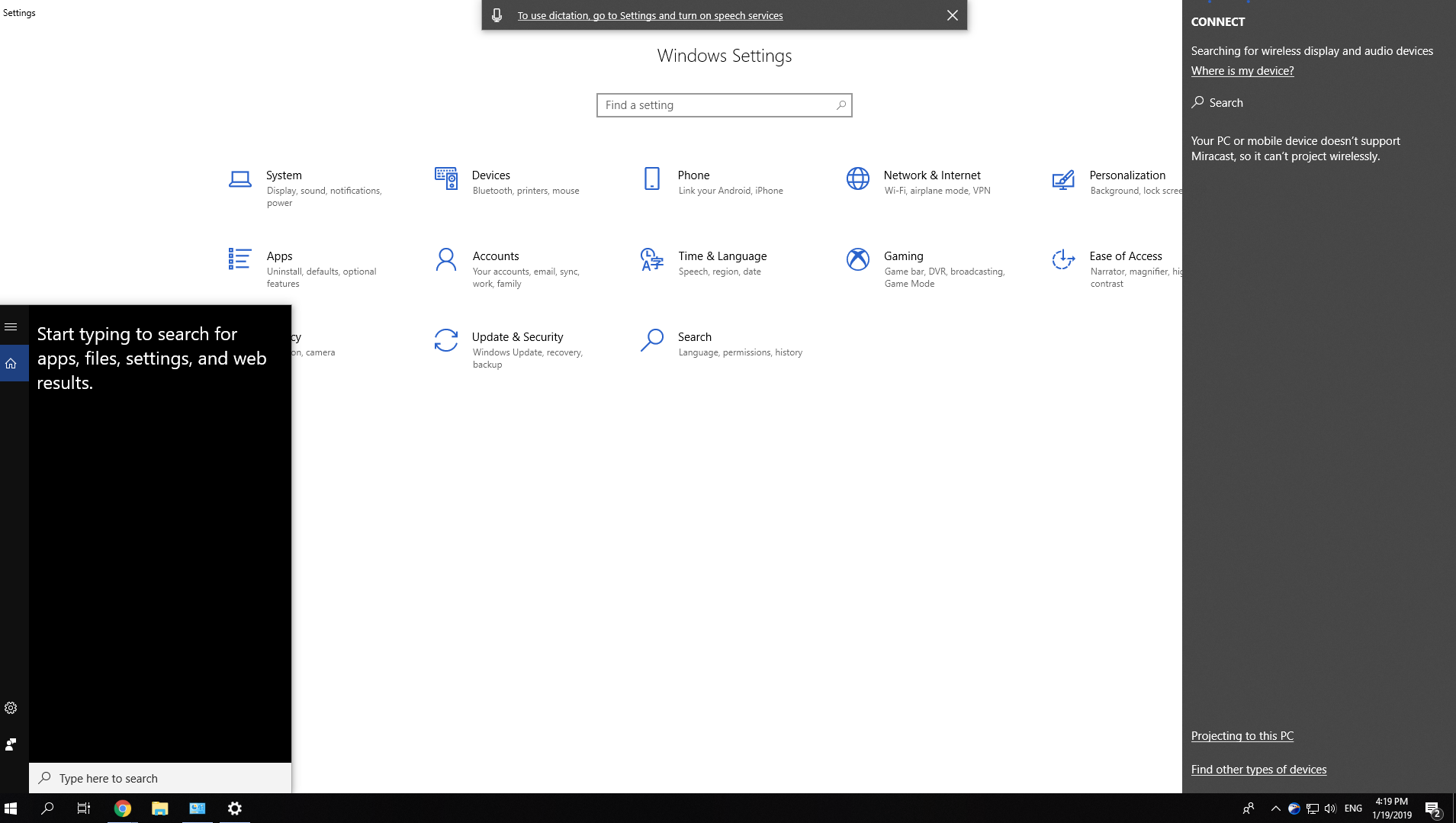Click the feedback person icon in search panel
The image size is (1456, 823).
(11, 744)
